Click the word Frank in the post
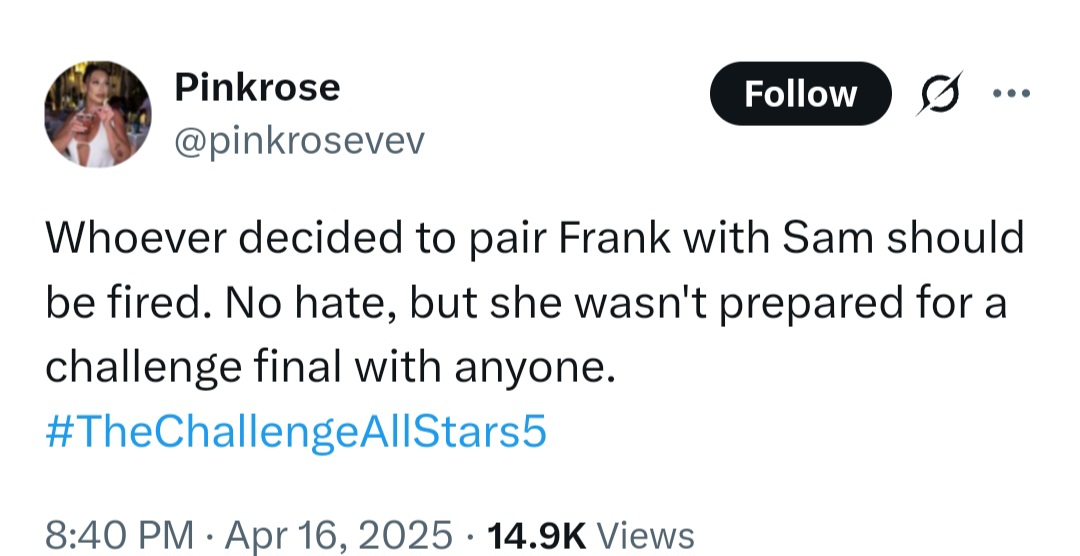1080x556 pixels. [x=614, y=238]
